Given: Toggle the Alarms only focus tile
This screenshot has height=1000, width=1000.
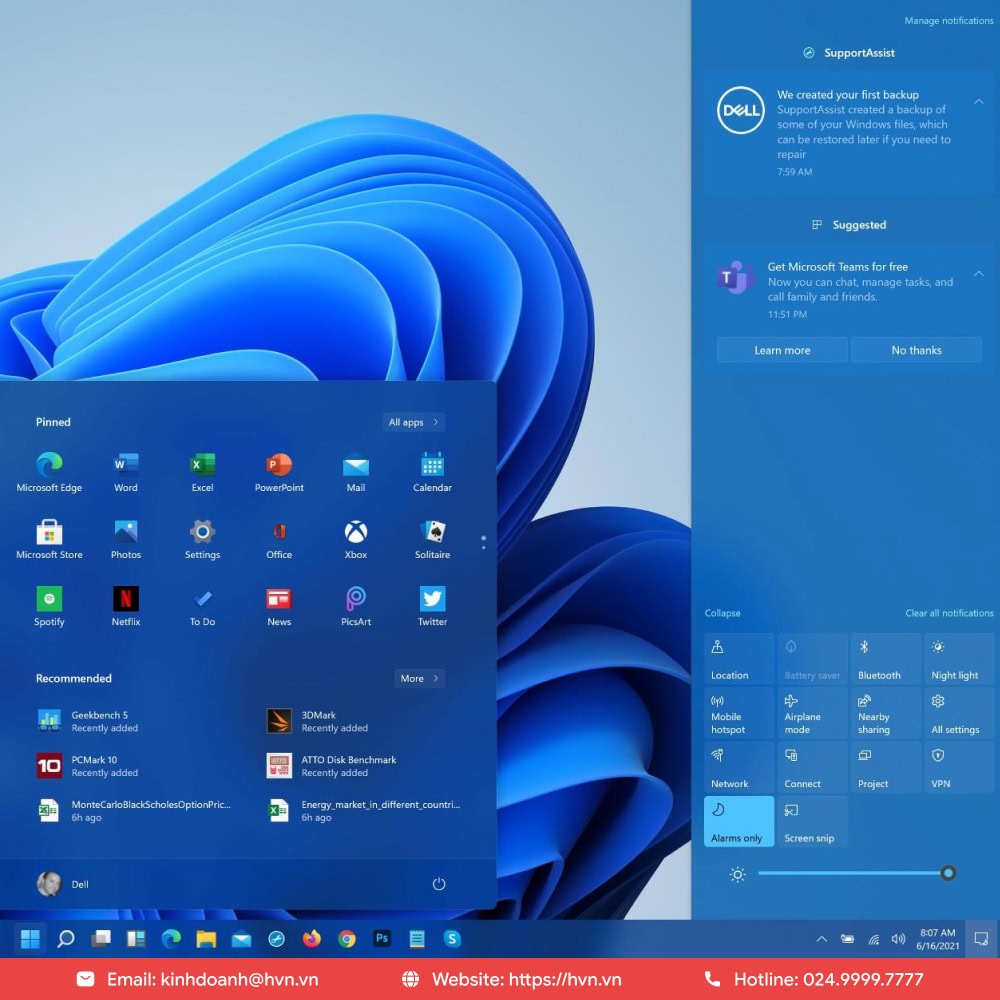Looking at the screenshot, I should click(x=739, y=821).
